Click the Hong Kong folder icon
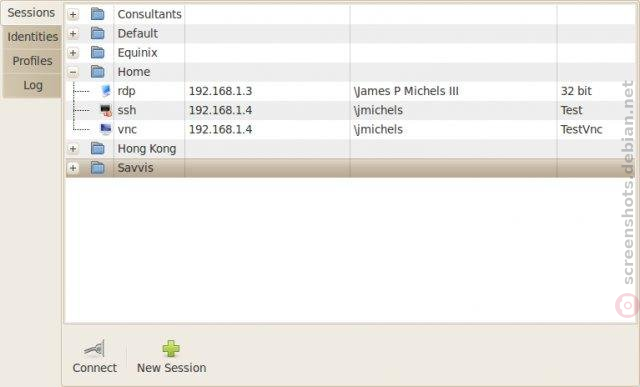The height and width of the screenshot is (387, 640). point(98,149)
